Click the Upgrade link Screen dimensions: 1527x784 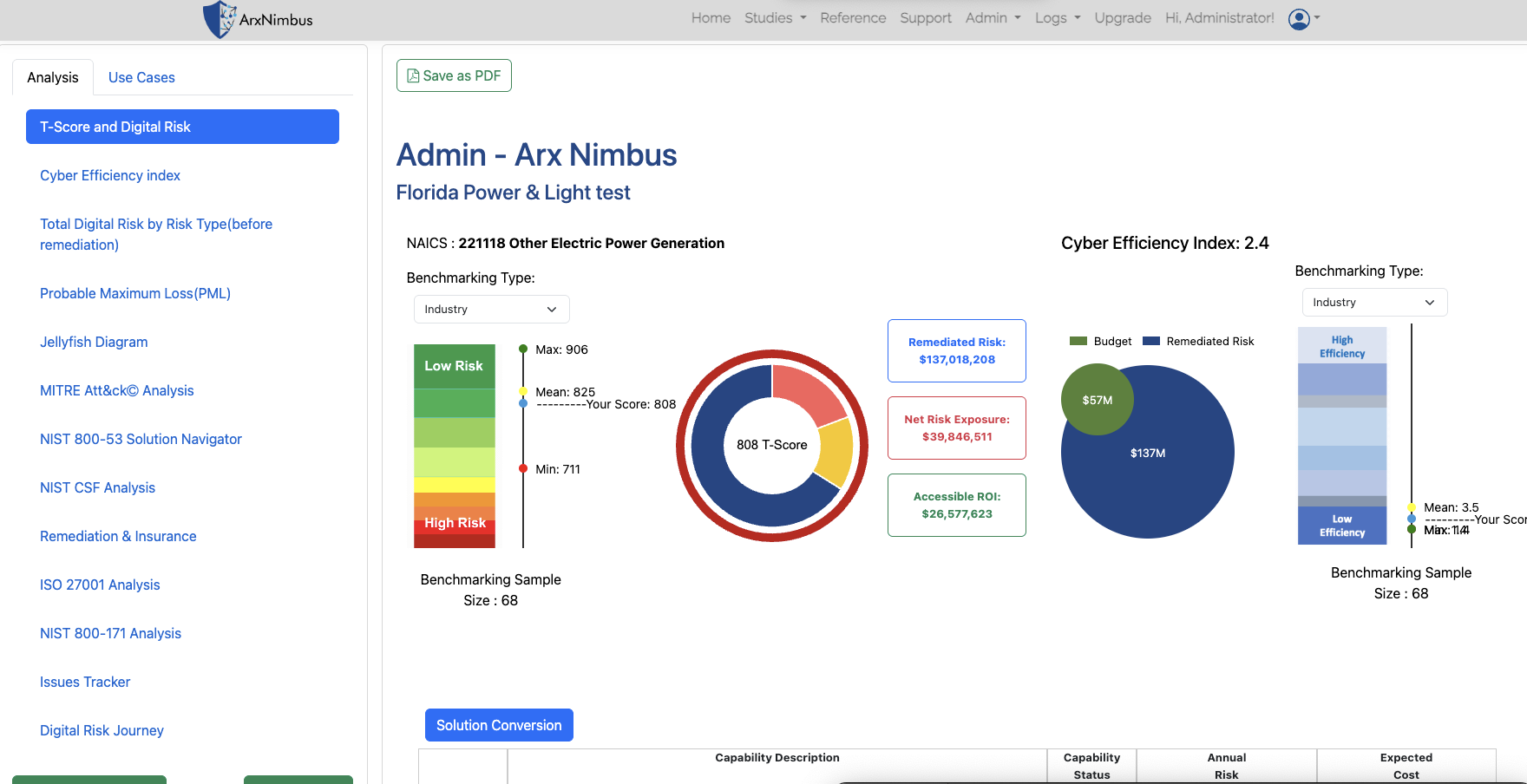[1123, 18]
